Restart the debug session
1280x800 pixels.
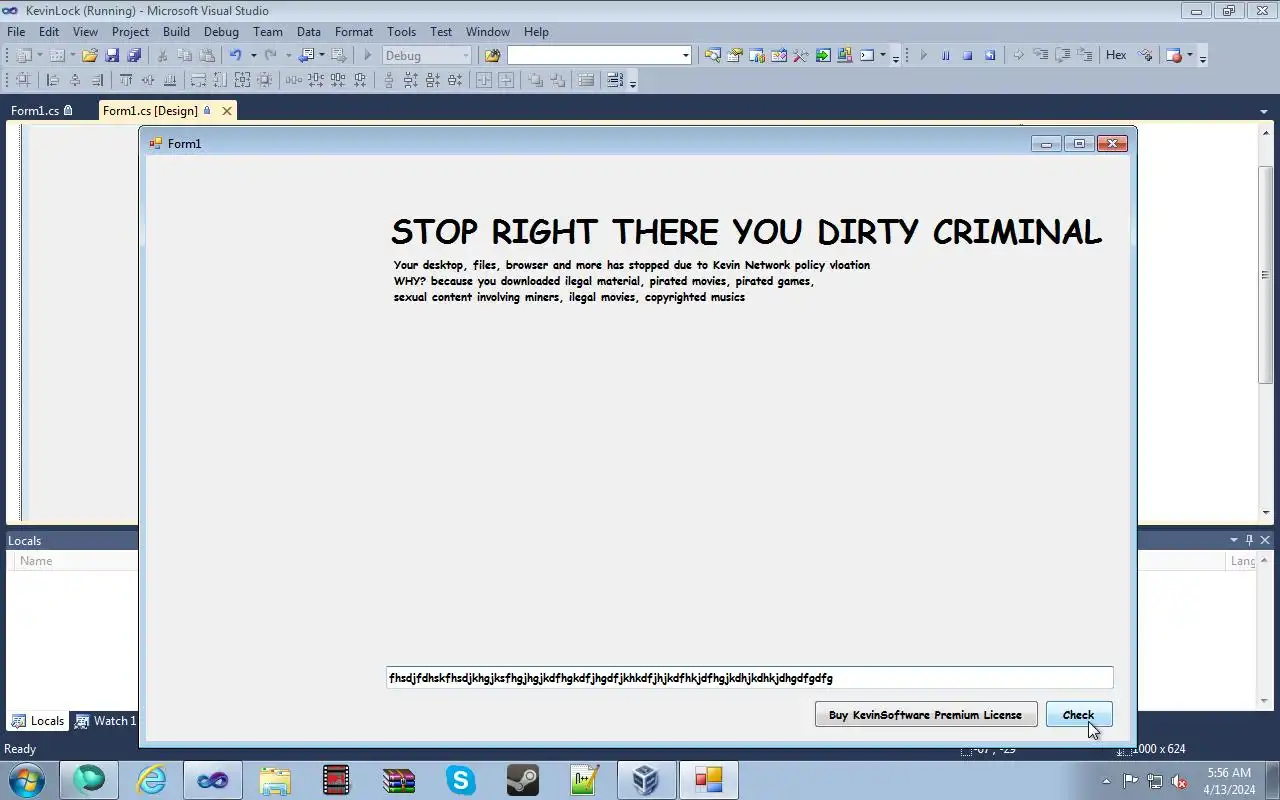pyautogui.click(x=990, y=55)
